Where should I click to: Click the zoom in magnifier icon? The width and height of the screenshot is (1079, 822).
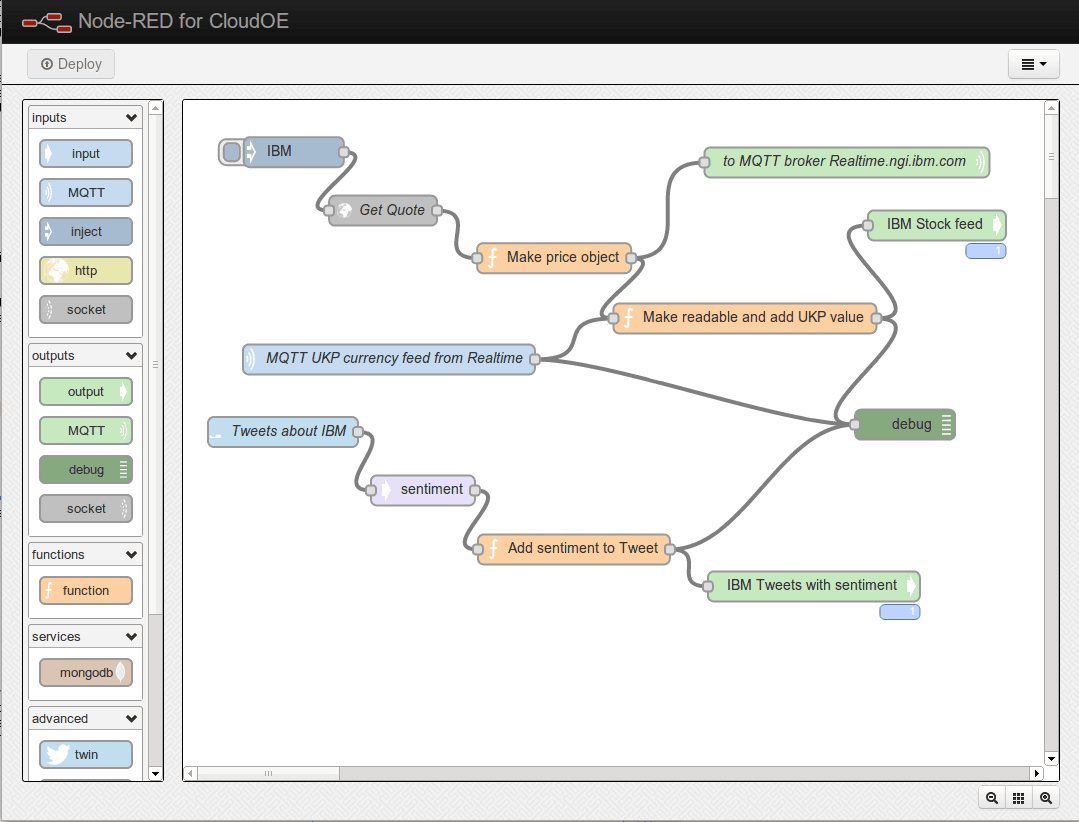pos(1046,798)
